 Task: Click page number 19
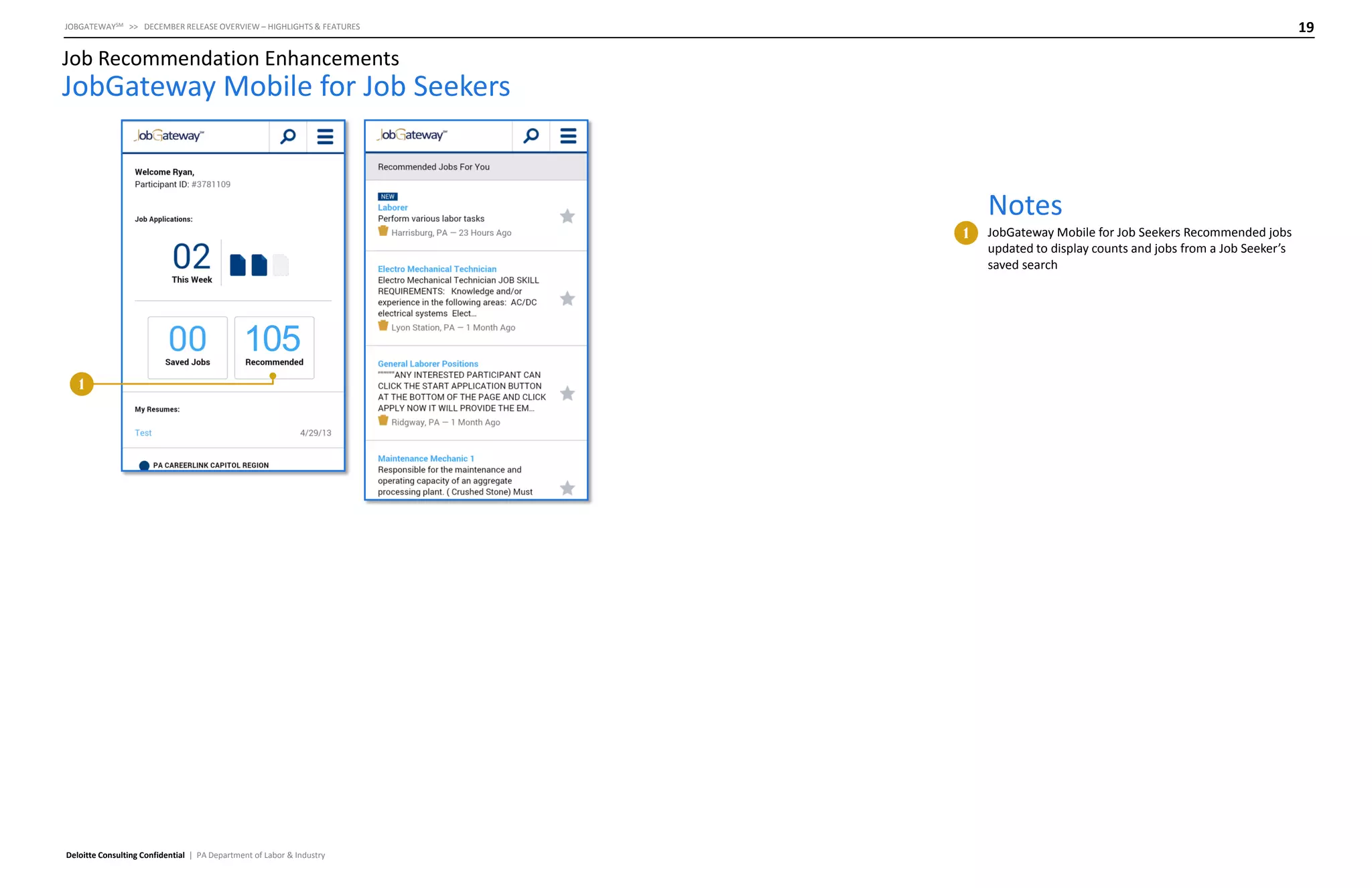tap(1306, 27)
